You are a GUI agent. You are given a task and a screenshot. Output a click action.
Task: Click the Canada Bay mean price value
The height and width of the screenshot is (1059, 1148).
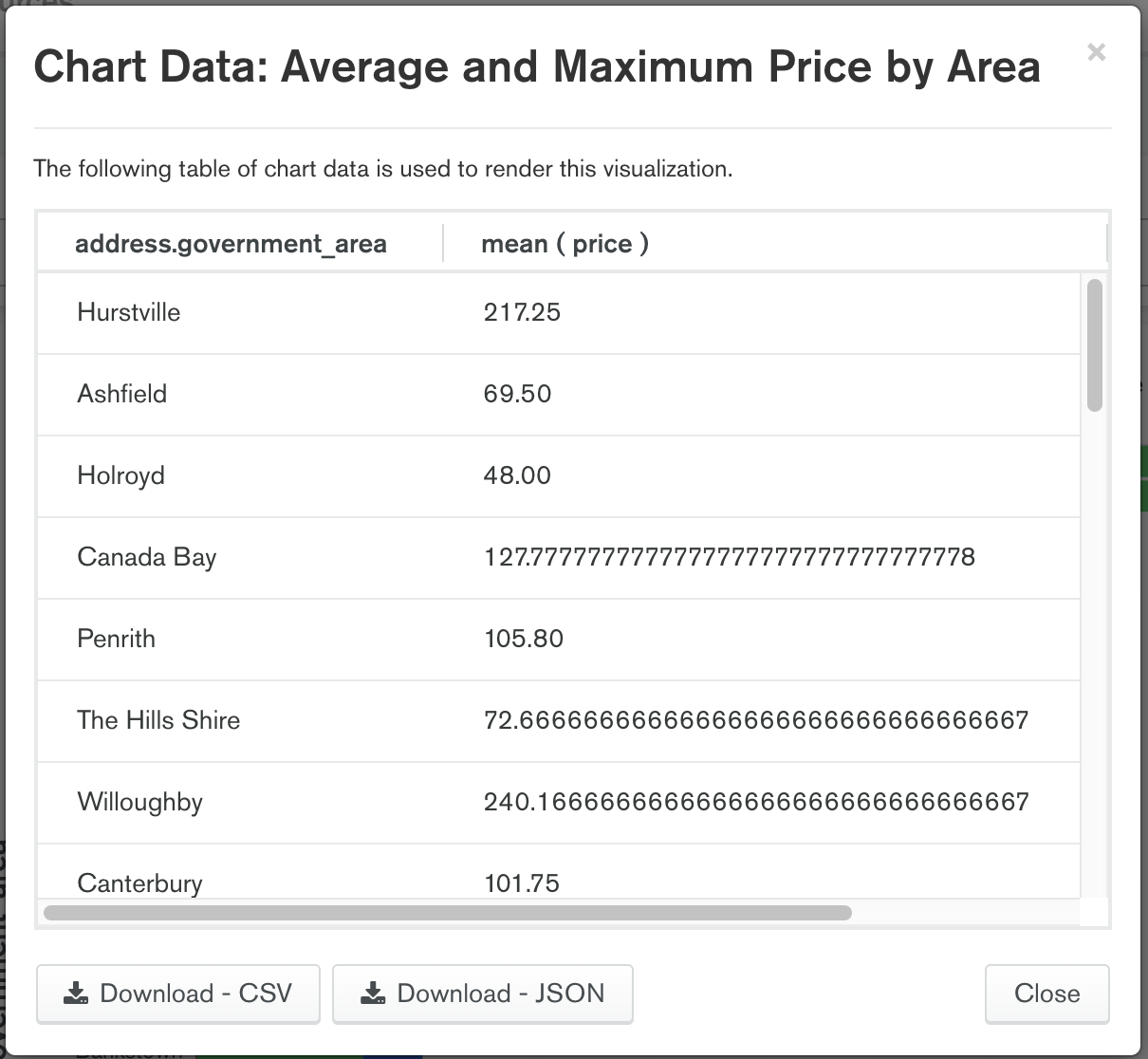(729, 557)
